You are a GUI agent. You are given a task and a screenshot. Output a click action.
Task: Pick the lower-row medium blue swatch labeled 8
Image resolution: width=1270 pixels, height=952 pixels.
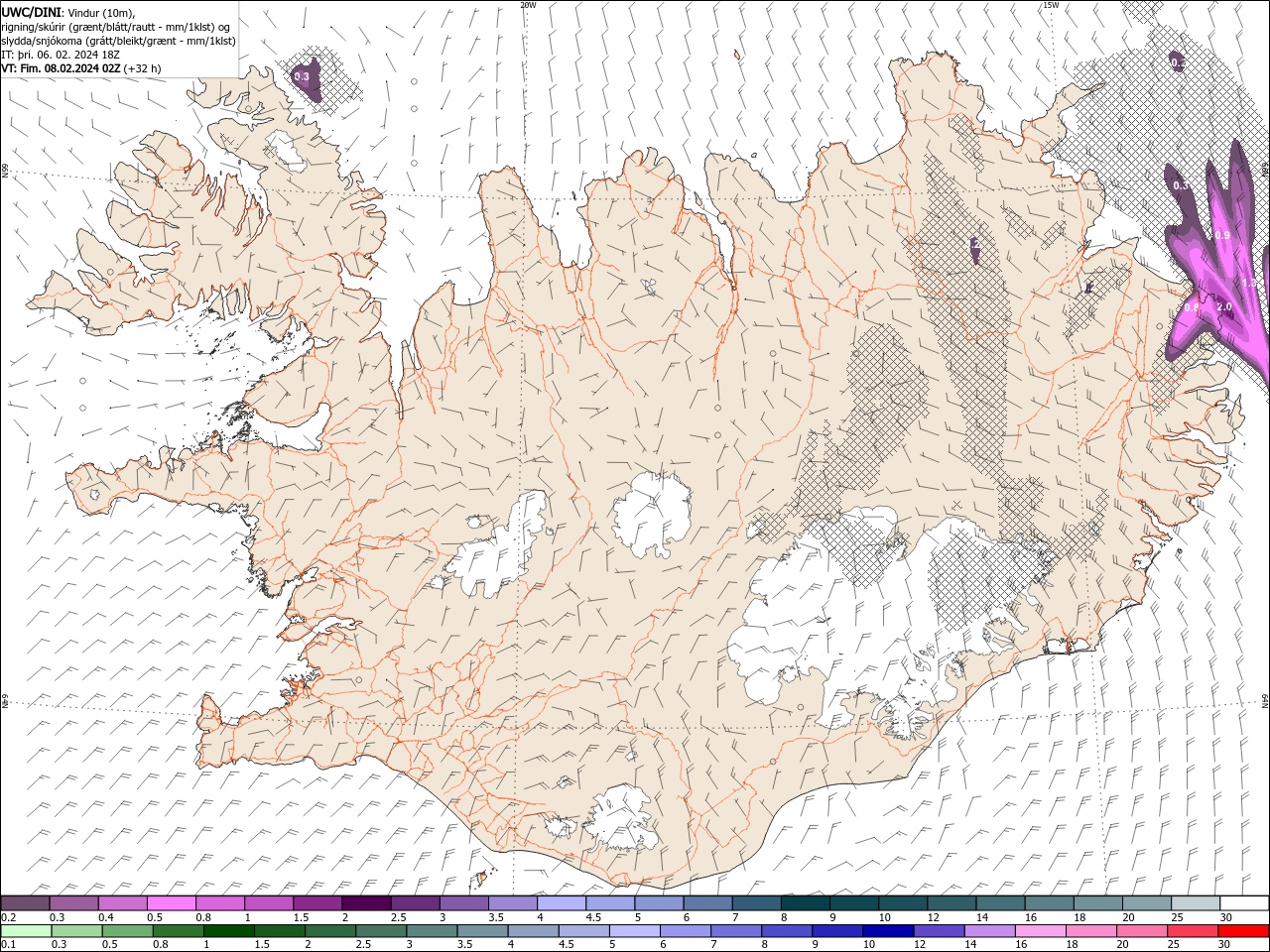pos(787,931)
